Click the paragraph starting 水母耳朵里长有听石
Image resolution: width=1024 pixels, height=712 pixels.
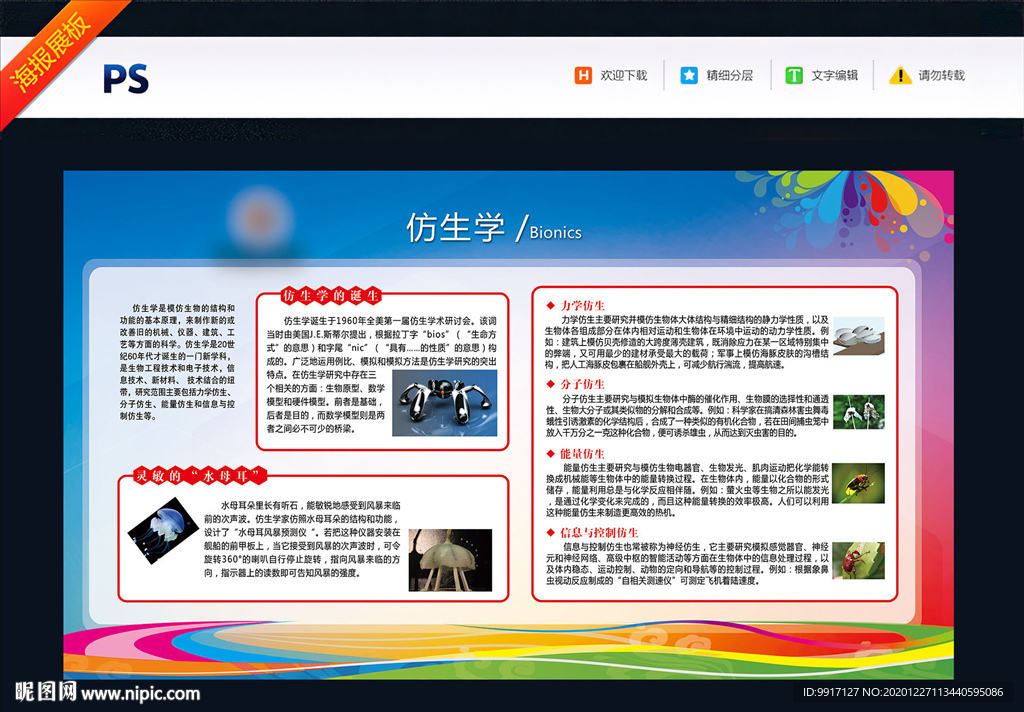click(302, 539)
